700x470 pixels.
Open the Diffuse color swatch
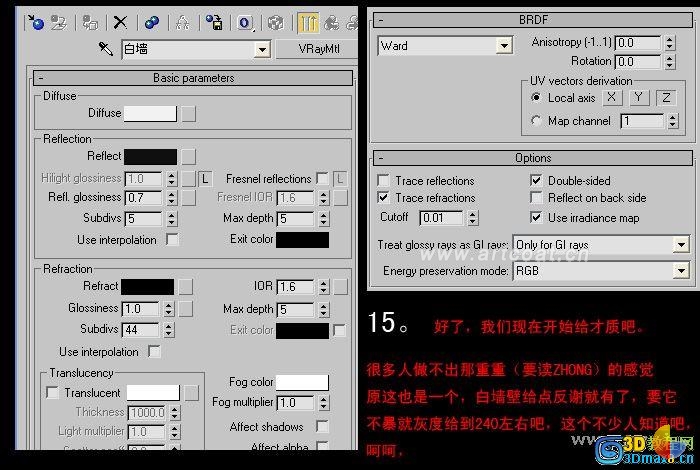[x=150, y=113]
